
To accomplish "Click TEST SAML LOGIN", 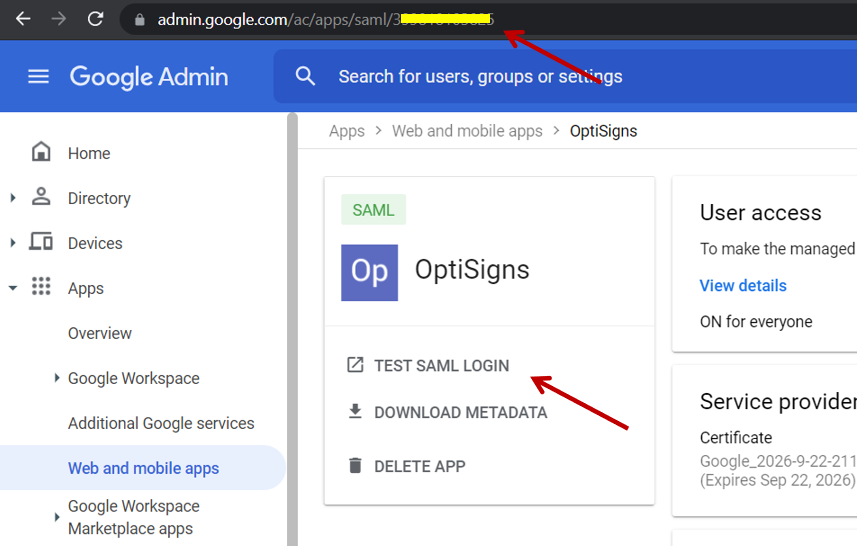I will 441,366.
